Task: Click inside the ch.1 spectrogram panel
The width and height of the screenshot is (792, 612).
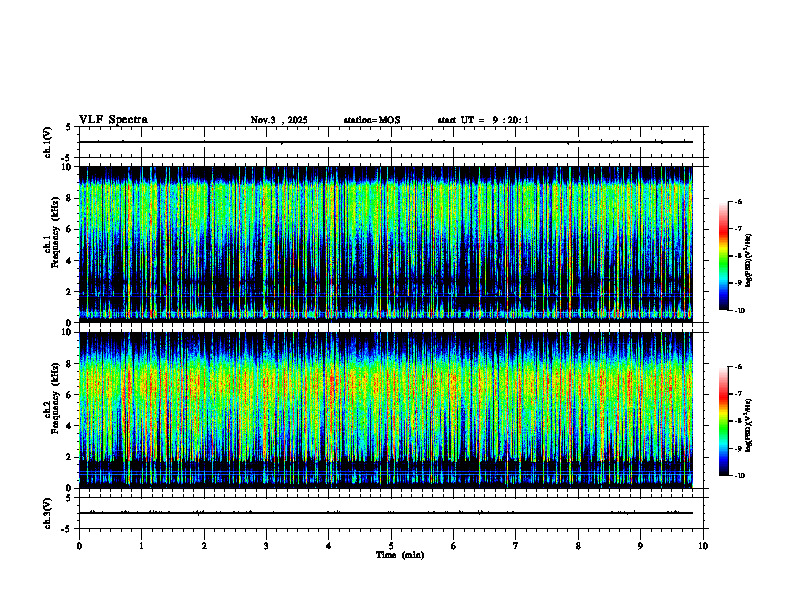Action: 386,244
